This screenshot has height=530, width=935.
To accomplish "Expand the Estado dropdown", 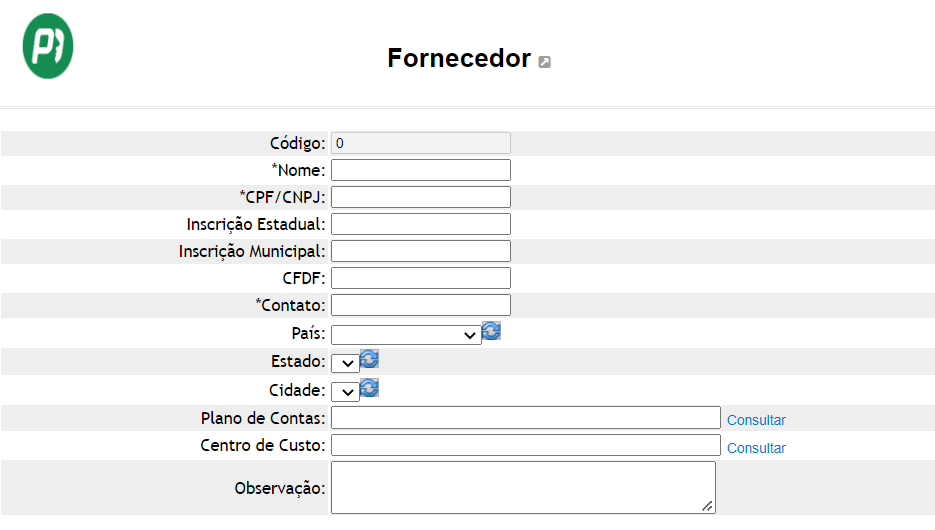I will 345,363.
